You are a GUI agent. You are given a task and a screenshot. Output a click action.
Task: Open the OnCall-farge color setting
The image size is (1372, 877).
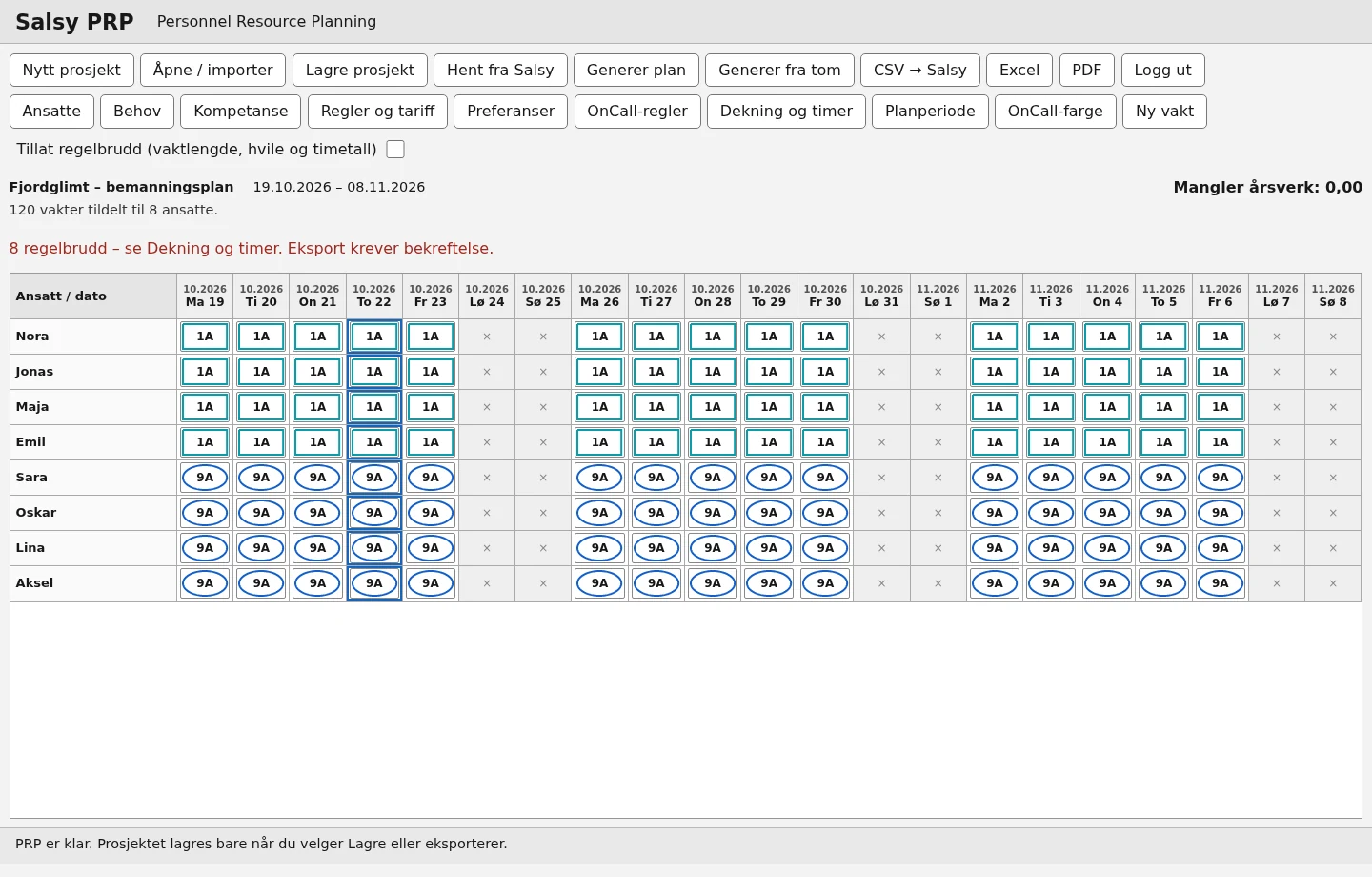point(1056,112)
